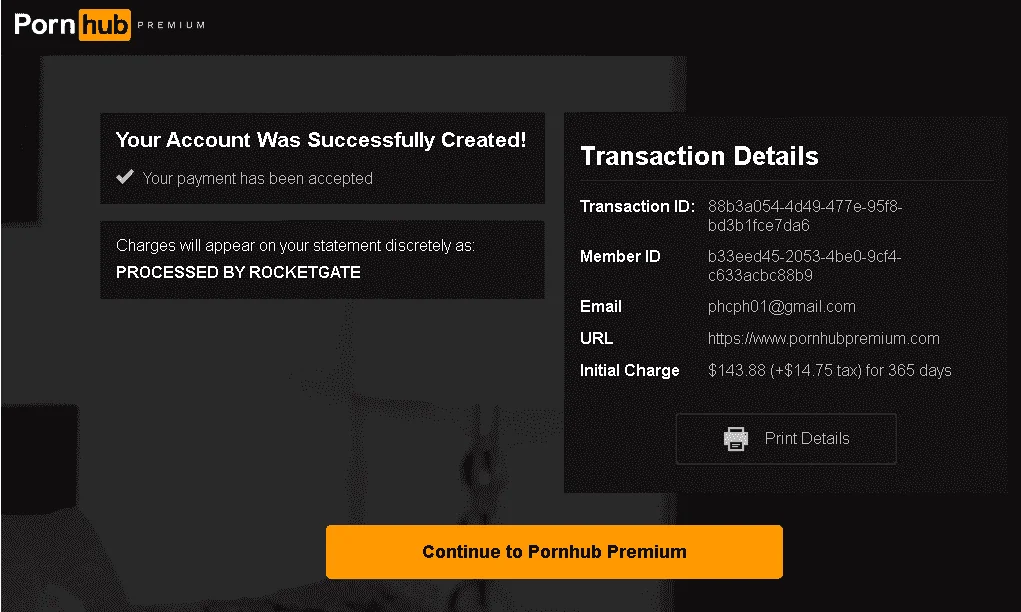Viewport: 1021px width, 612px height.
Task: Click the payment accepted checkmark icon
Action: click(x=125, y=177)
